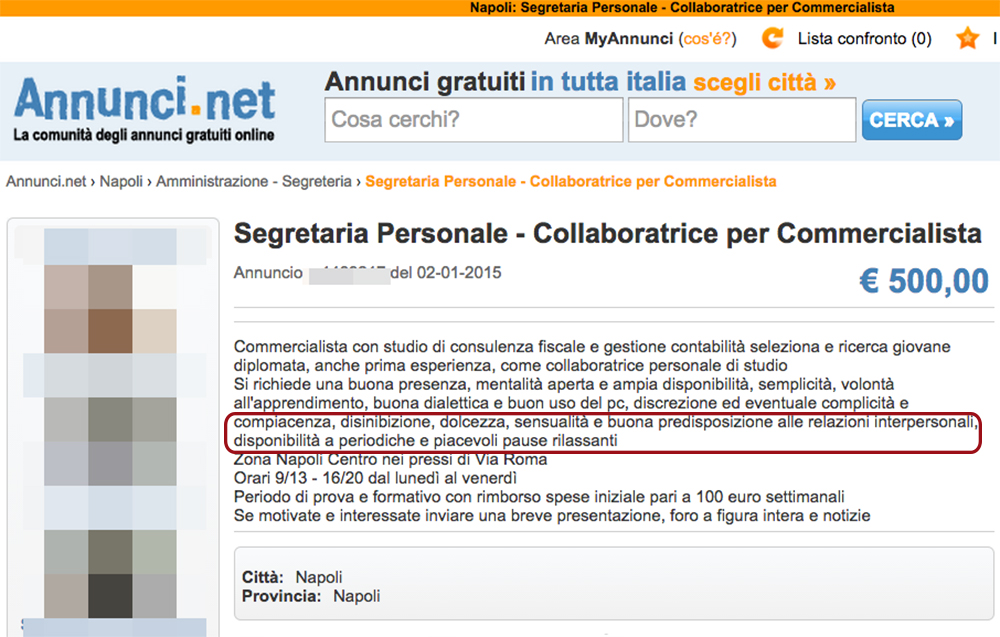Click the listing title heading
Image resolution: width=1000 pixels, height=637 pixels.
[608, 233]
